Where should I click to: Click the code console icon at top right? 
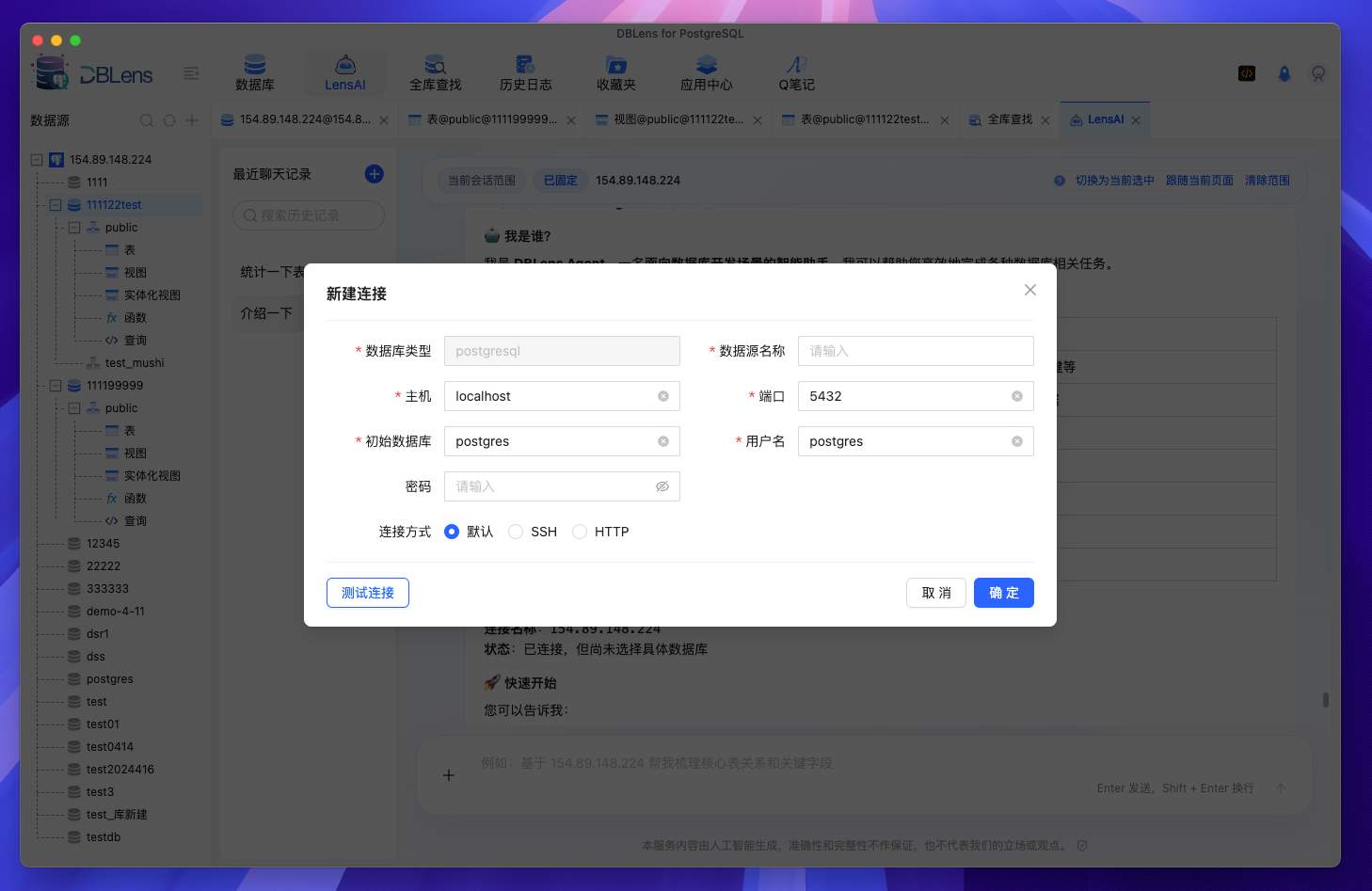[1247, 73]
